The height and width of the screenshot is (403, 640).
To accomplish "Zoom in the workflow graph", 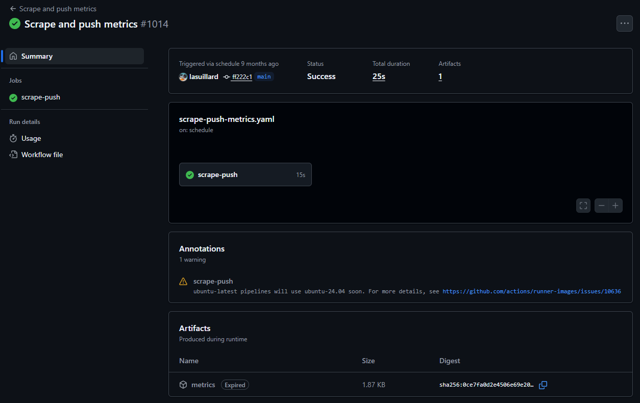I will tap(616, 205).
